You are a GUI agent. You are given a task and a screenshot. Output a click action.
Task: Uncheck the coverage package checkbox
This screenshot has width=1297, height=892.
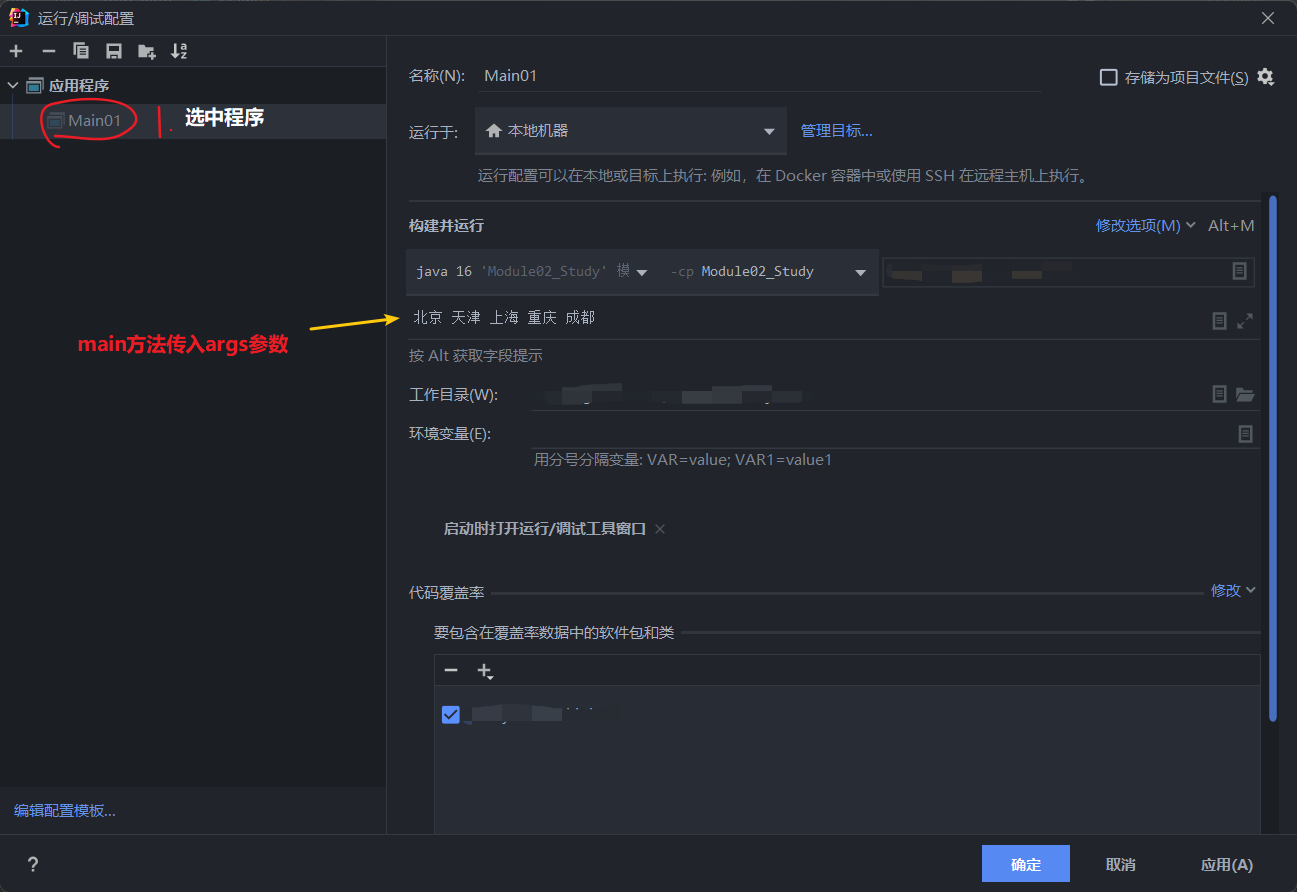click(450, 715)
